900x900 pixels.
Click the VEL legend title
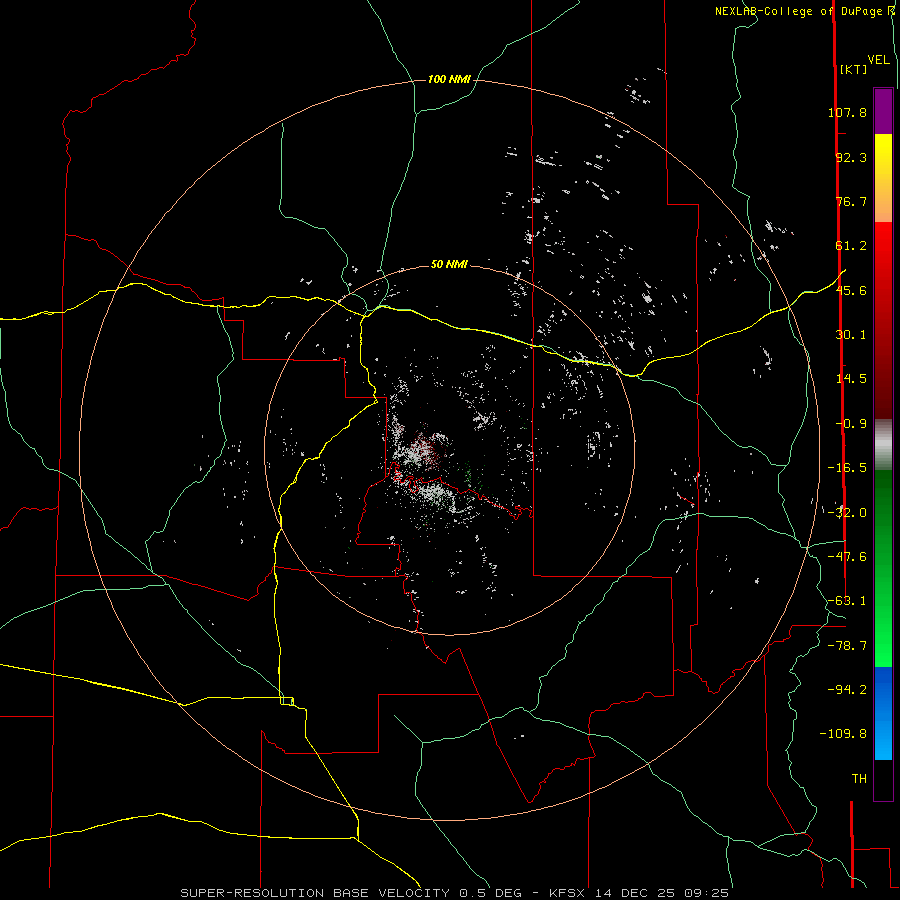click(878, 60)
